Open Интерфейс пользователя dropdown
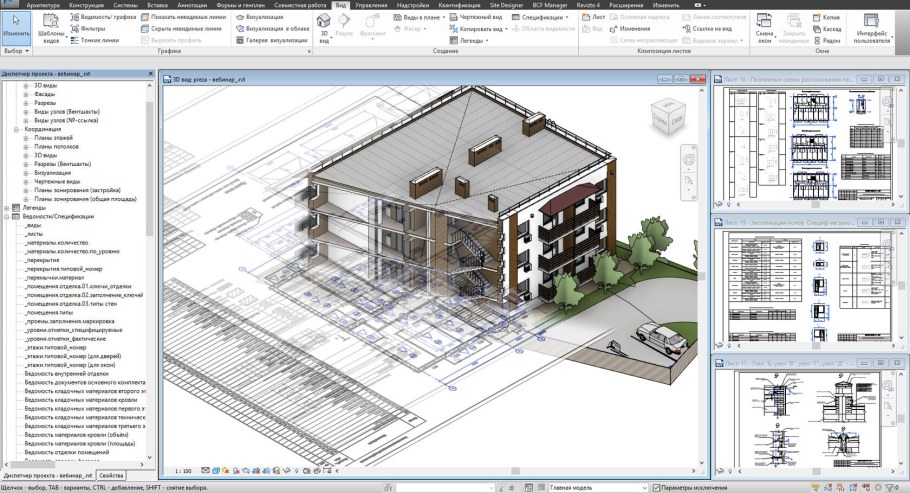The image size is (910, 493). pyautogui.click(x=871, y=29)
